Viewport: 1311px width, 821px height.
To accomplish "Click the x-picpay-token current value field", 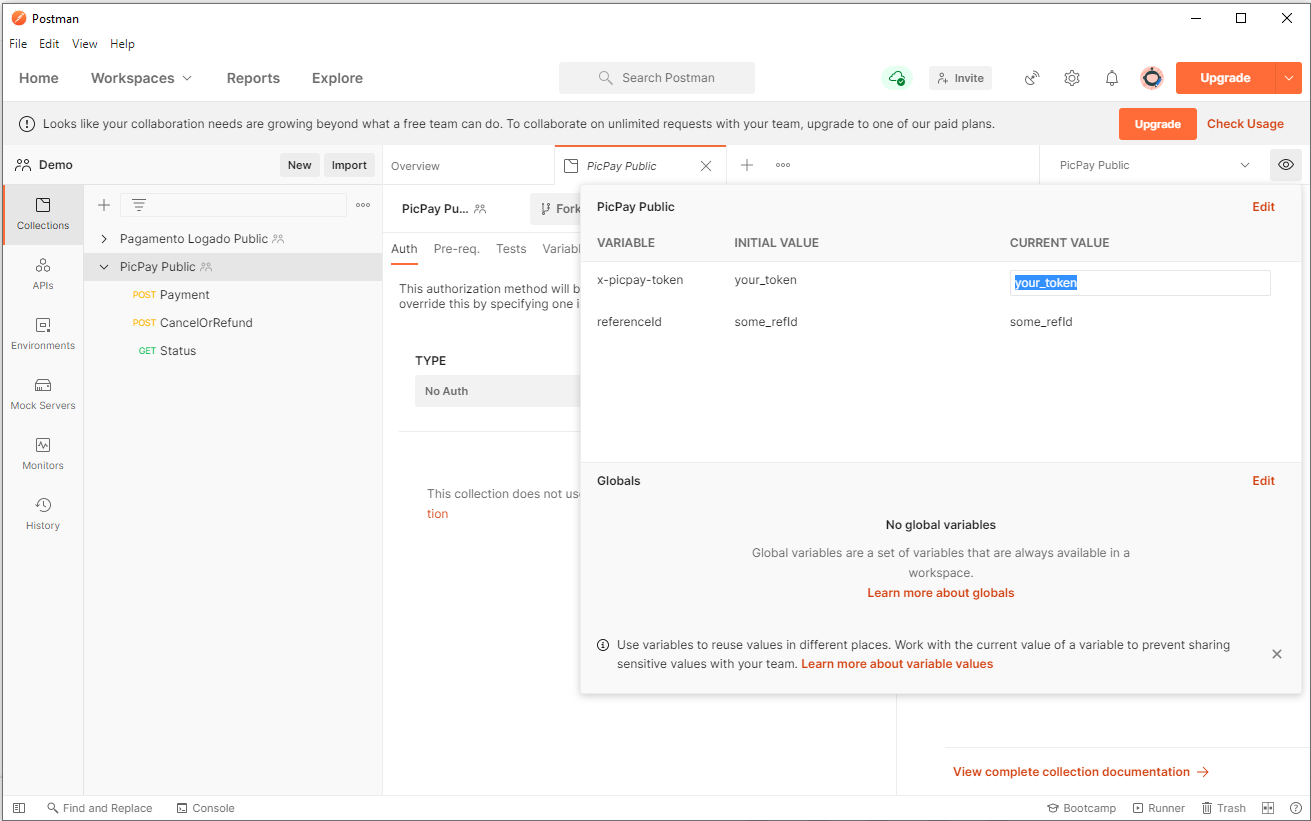I will click(1140, 283).
